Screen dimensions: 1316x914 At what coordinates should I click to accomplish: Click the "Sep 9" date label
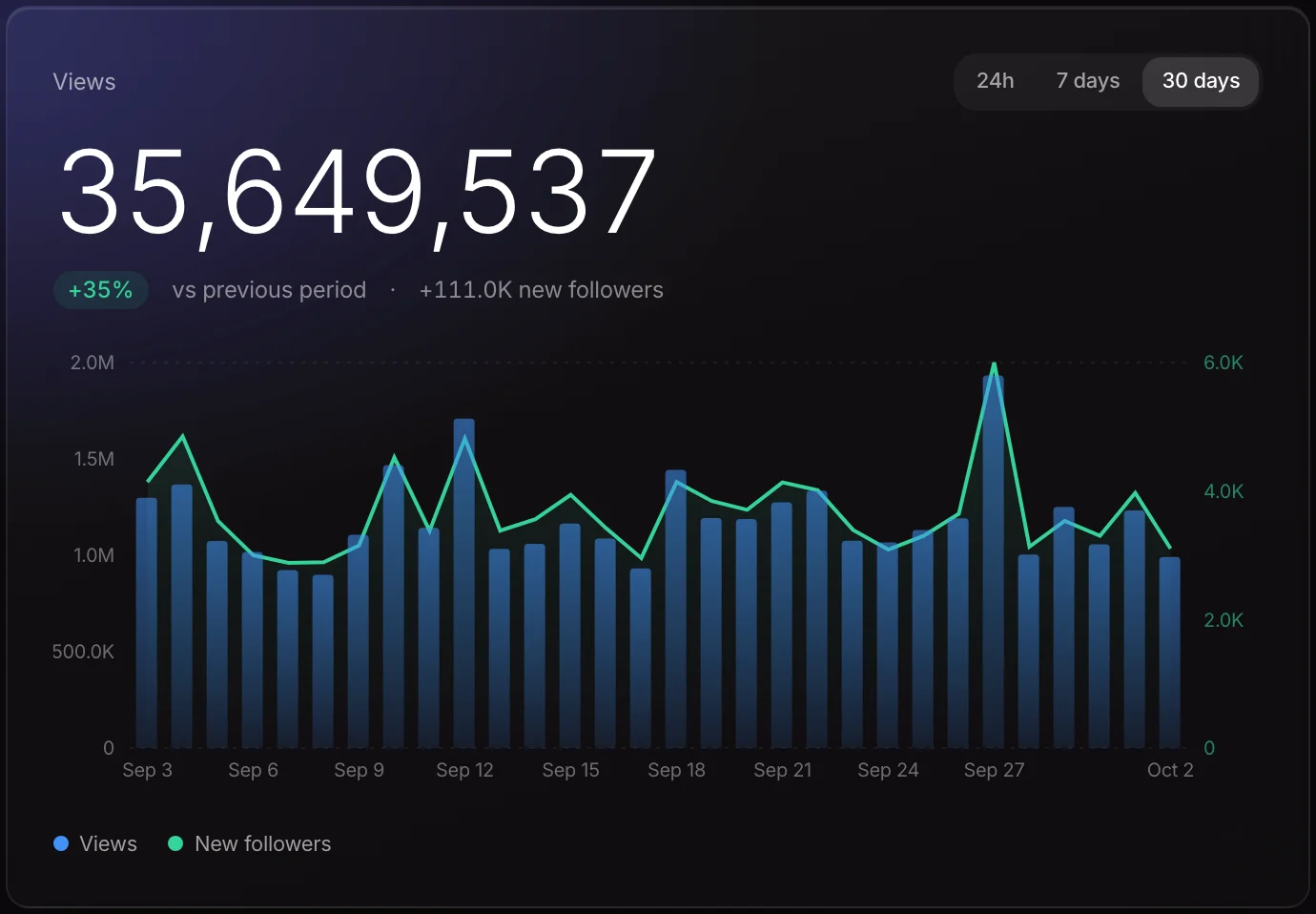[x=359, y=770]
